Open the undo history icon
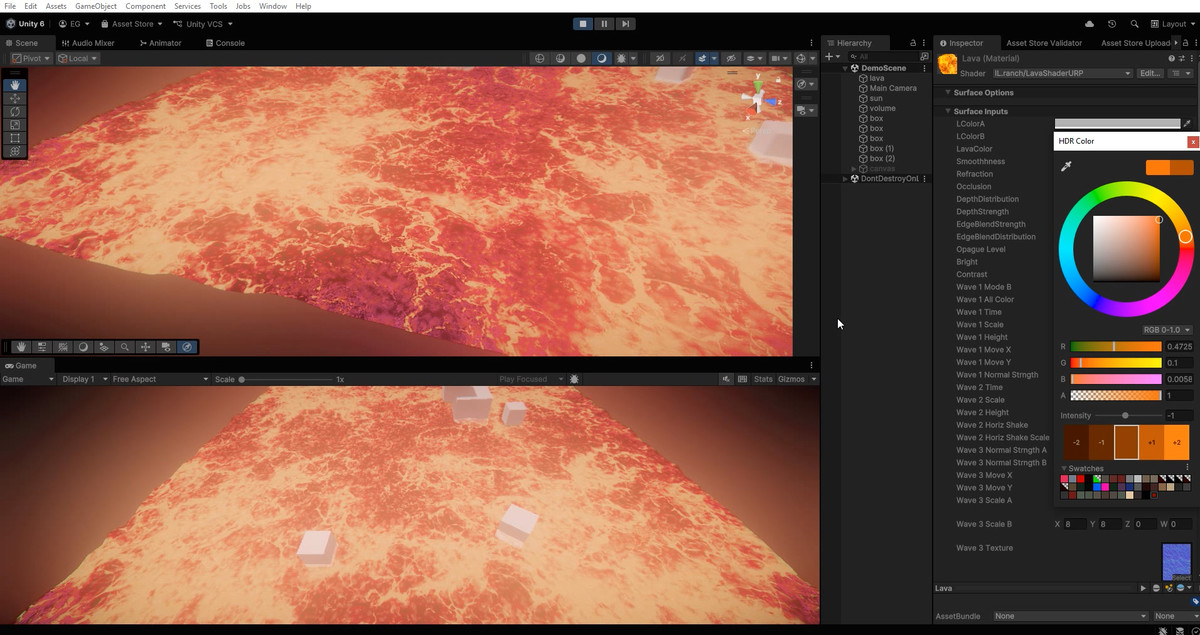Image resolution: width=1200 pixels, height=635 pixels. coord(1112,24)
